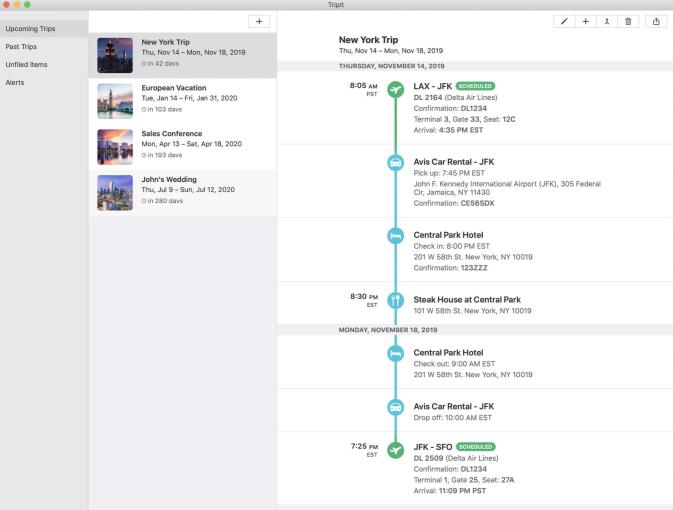The image size is (673, 510).
Task: Click 101 W 58th St. restaurant address
Action: [x=472, y=311]
